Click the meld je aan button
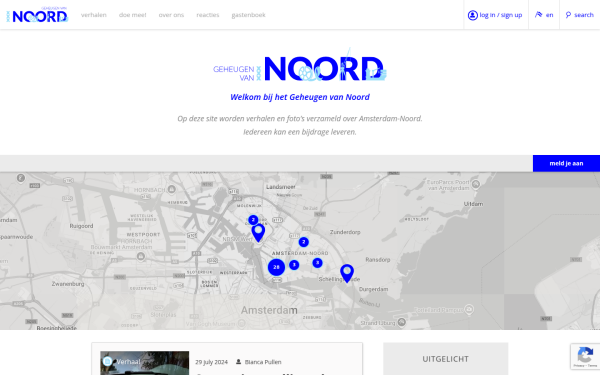Image resolution: width=600 pixels, height=375 pixels. pos(566,163)
